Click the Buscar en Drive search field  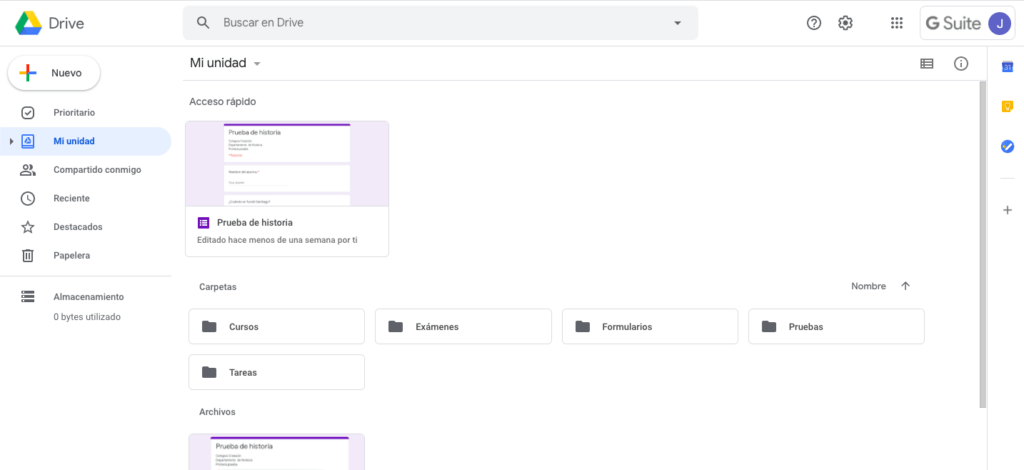[x=430, y=23]
